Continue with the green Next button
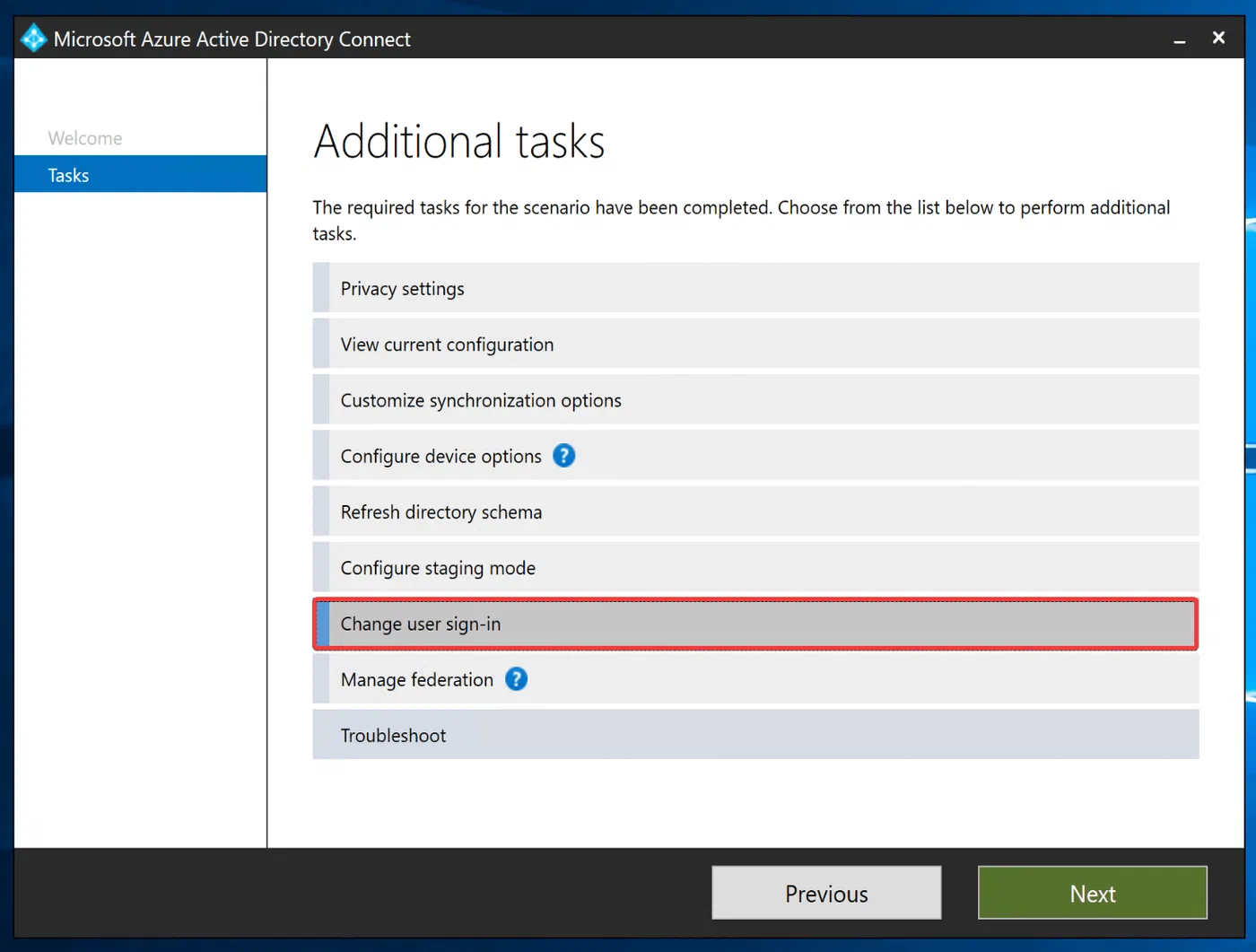 click(1093, 893)
